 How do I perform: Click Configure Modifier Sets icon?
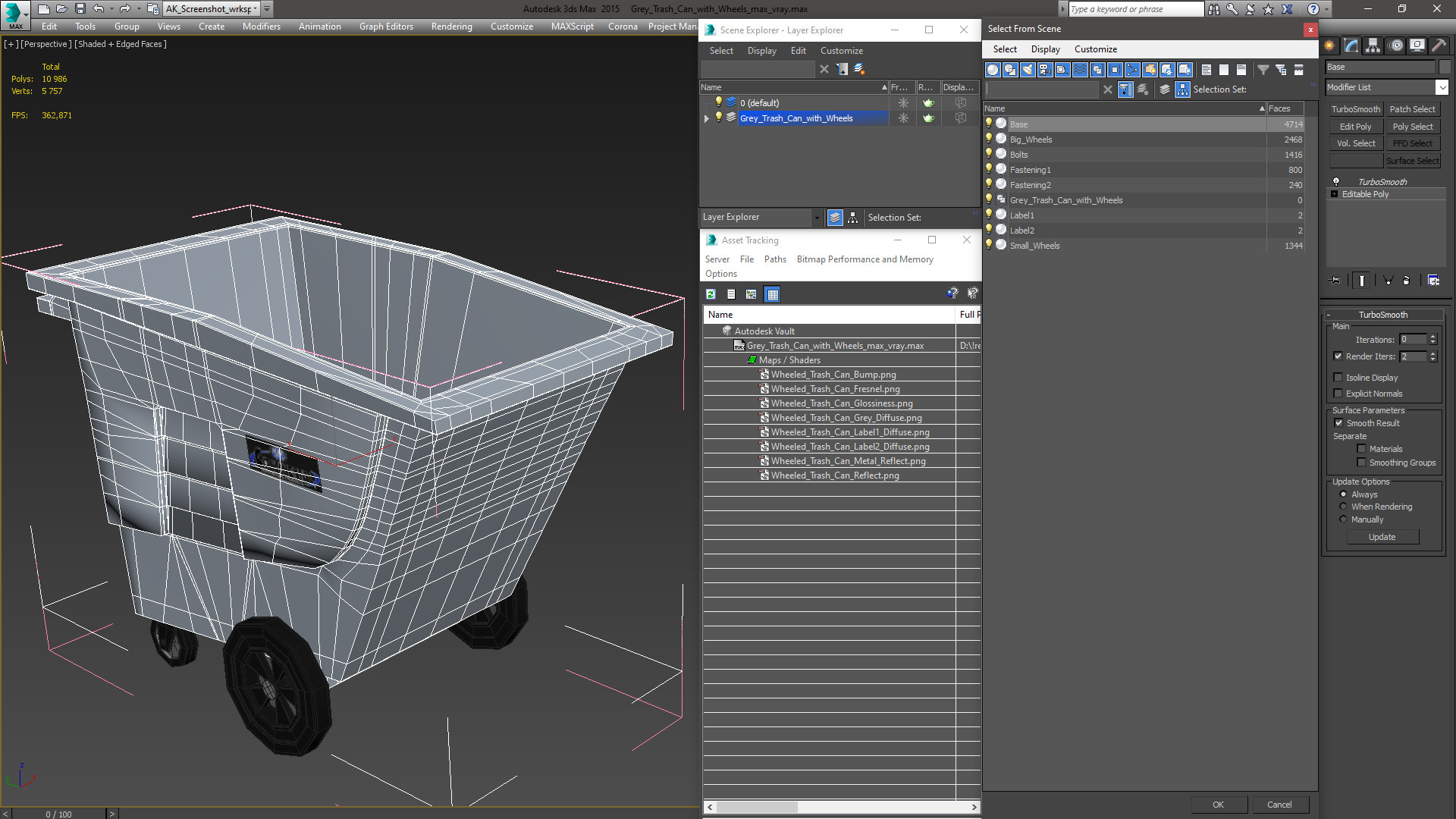coord(1433,281)
